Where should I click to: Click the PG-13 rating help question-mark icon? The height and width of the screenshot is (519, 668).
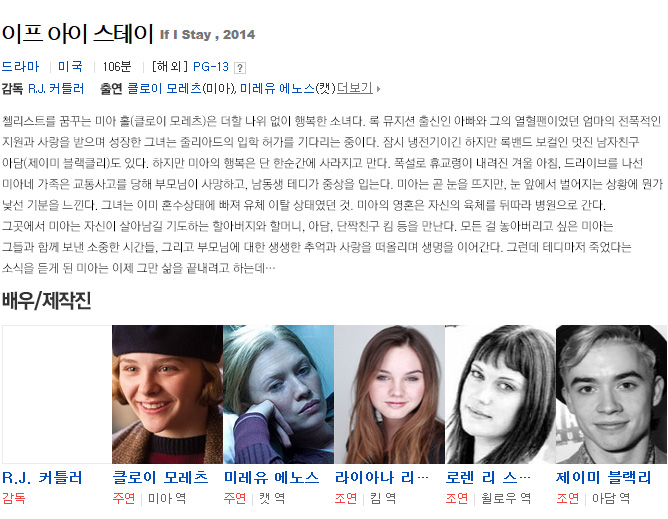(x=240, y=68)
